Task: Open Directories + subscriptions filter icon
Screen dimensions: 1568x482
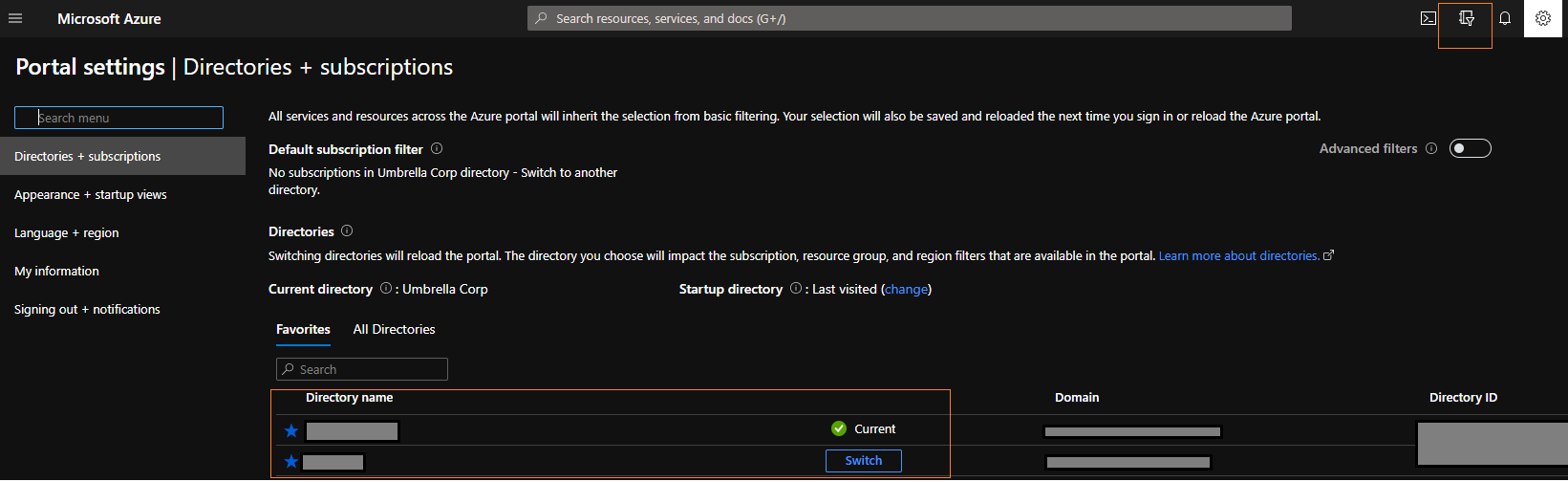Action: click(x=1466, y=18)
